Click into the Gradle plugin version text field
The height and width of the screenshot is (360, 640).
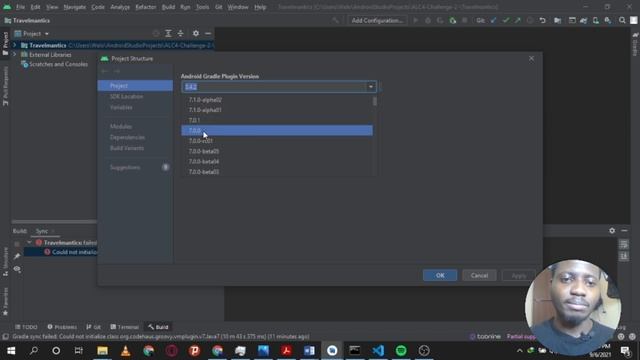coord(274,87)
